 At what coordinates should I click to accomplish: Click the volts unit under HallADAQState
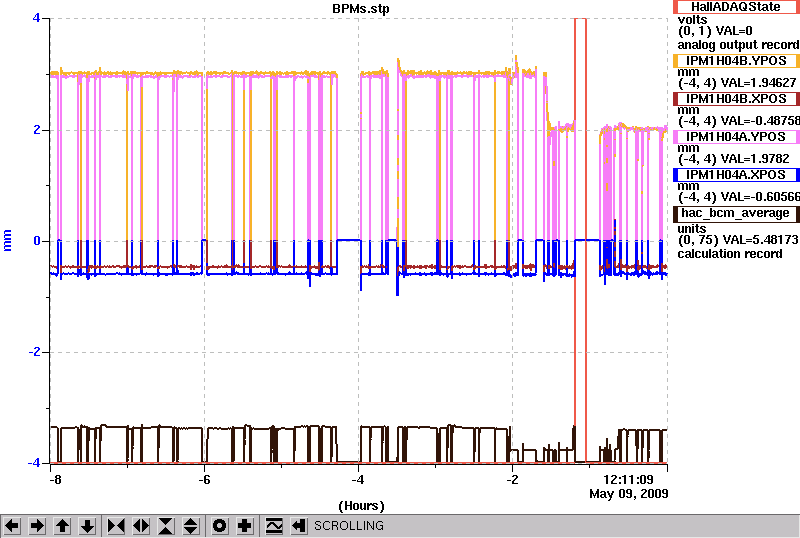coord(692,20)
